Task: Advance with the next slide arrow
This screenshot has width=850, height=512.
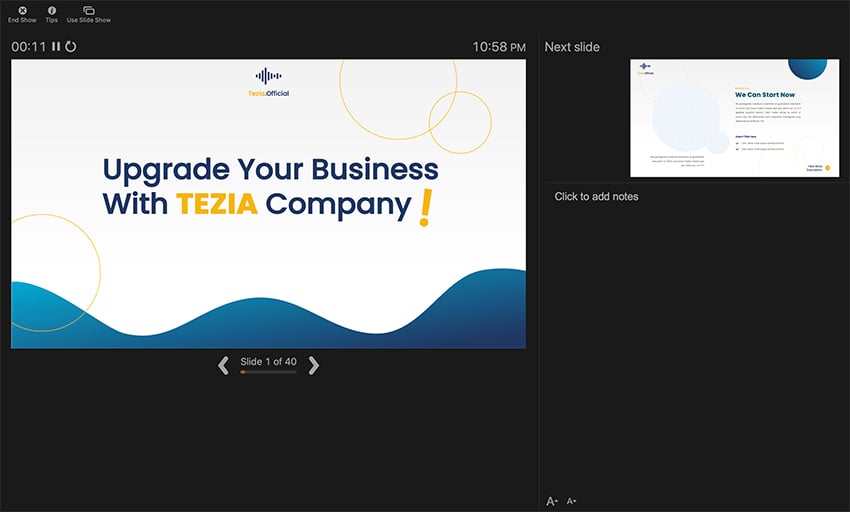Action: [x=314, y=366]
